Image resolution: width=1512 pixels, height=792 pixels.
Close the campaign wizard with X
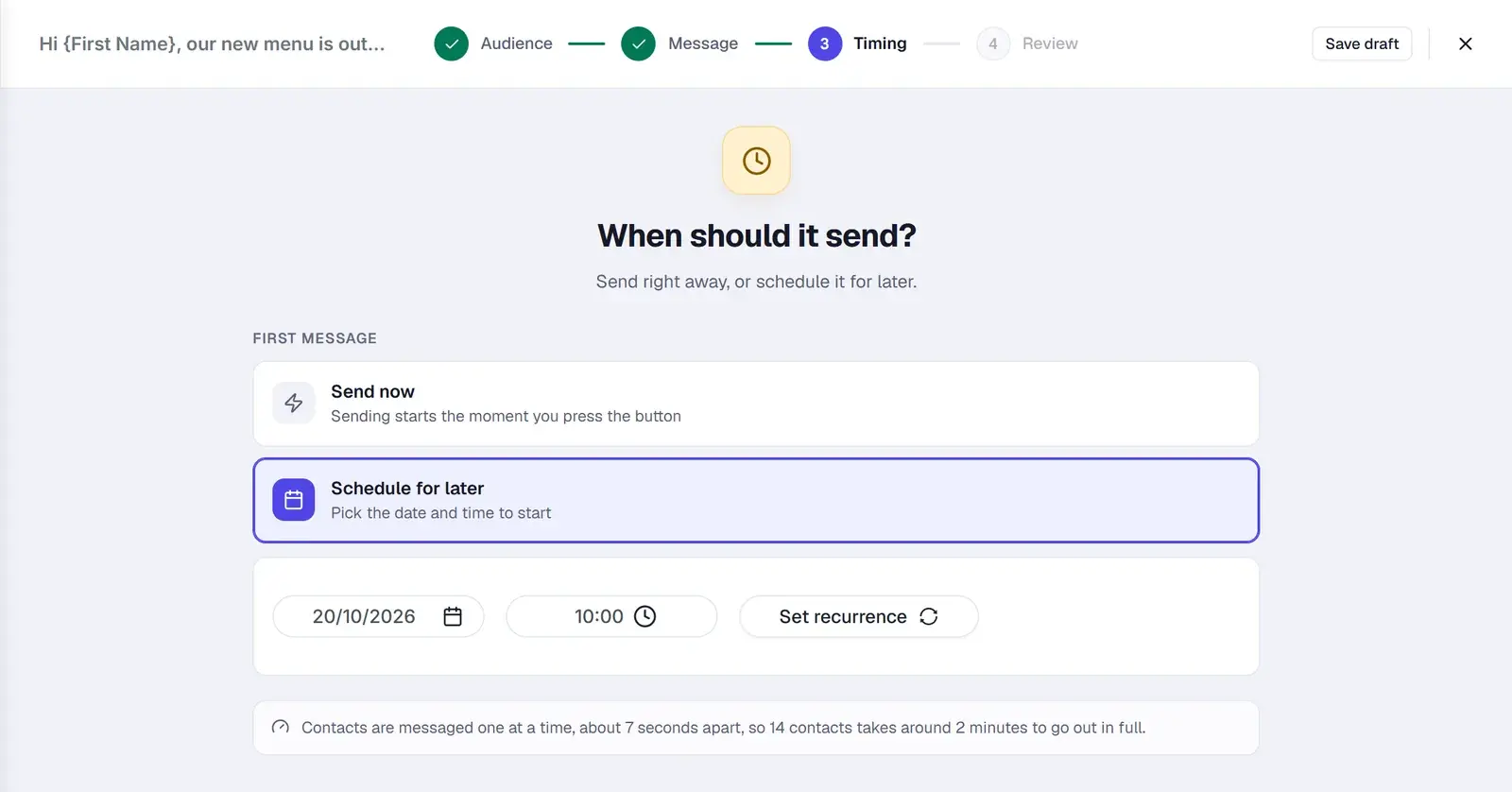pyautogui.click(x=1465, y=43)
